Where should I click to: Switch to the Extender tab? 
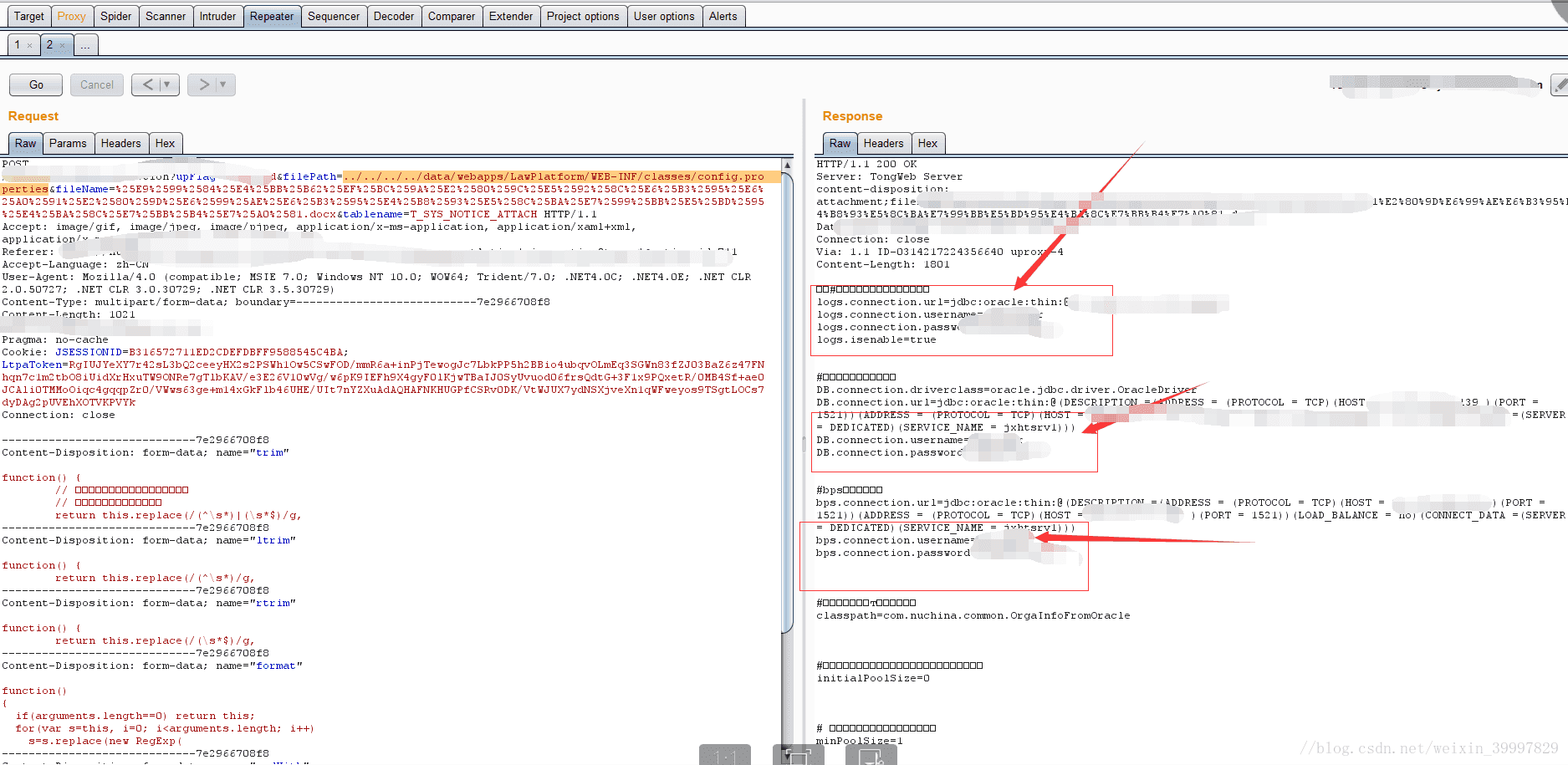pos(511,16)
